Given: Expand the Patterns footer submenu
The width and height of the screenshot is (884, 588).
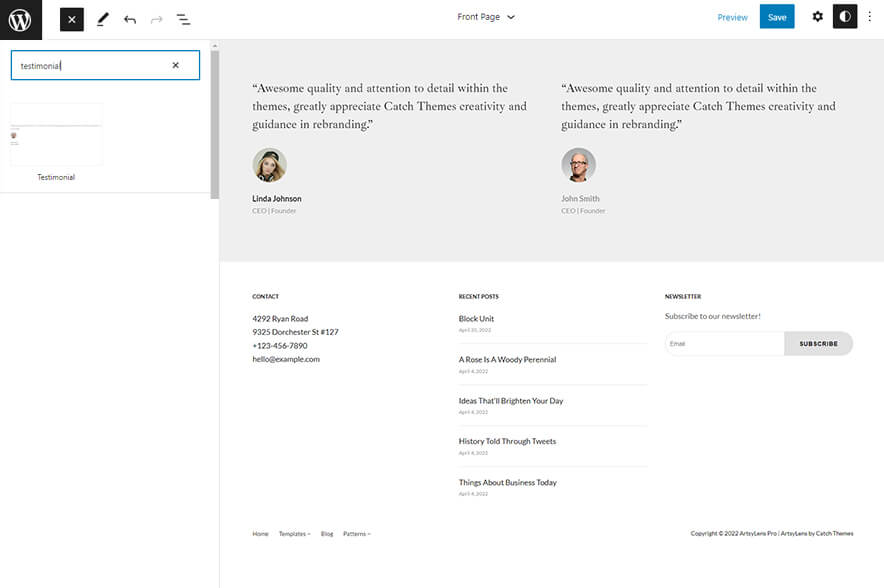Looking at the screenshot, I should 356,534.
